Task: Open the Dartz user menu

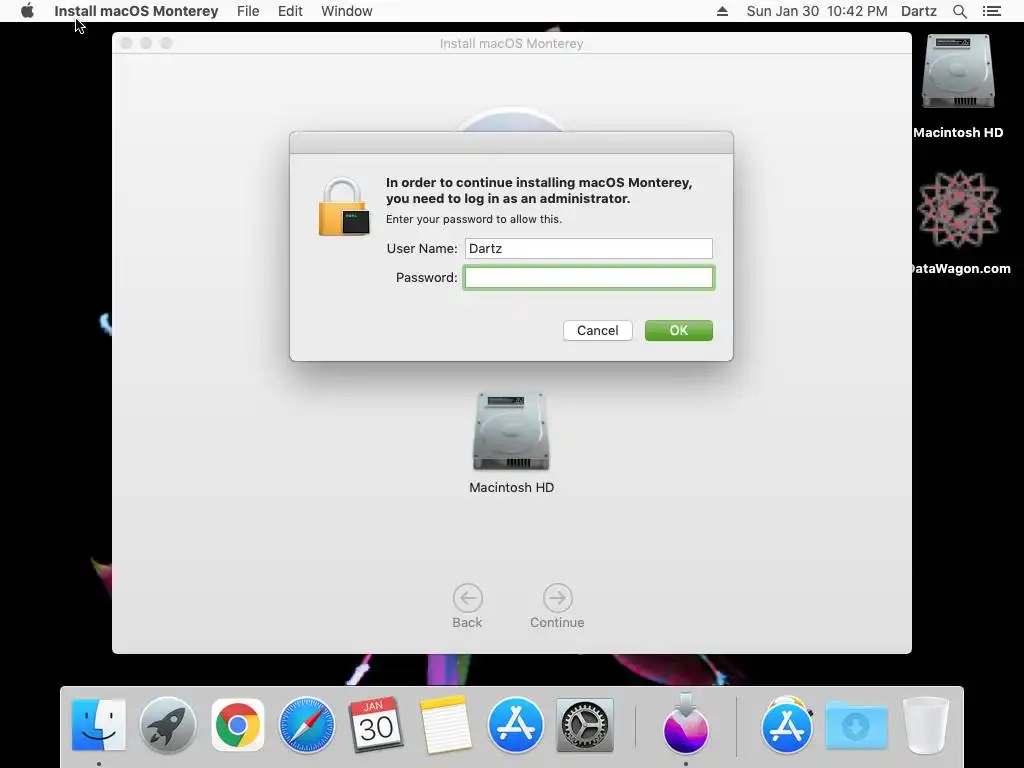Action: pos(919,11)
